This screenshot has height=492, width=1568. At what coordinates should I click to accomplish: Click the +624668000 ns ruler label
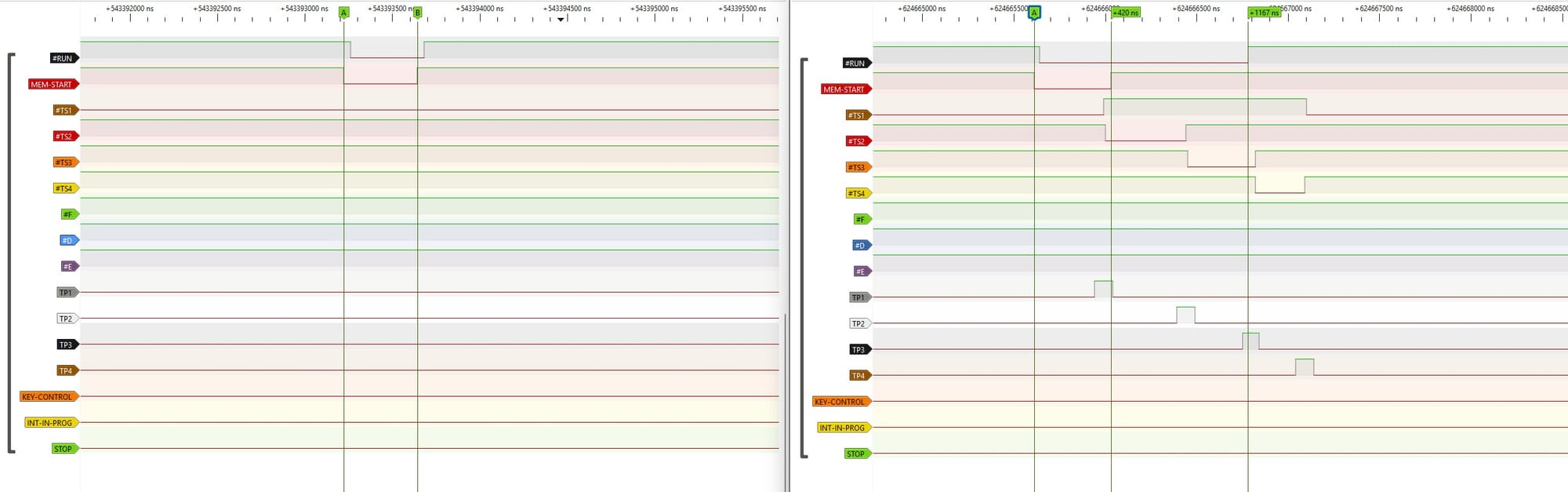pyautogui.click(x=1471, y=9)
